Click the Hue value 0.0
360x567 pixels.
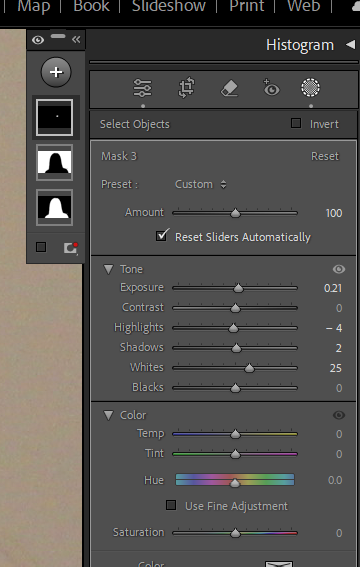(x=335, y=480)
